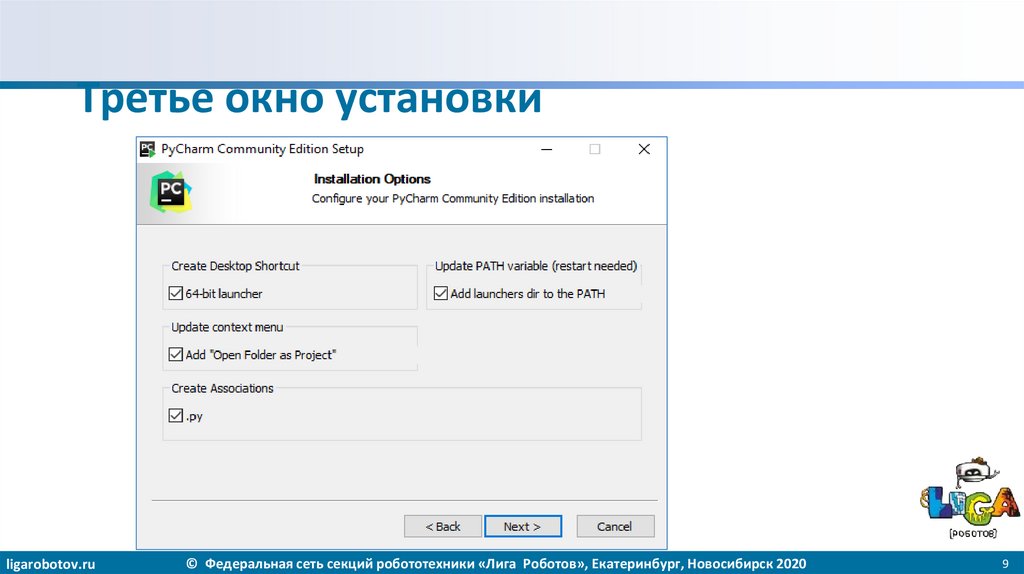Click the Configure your PyCharm installation subtitle
The image size is (1024, 574).
tap(453, 199)
